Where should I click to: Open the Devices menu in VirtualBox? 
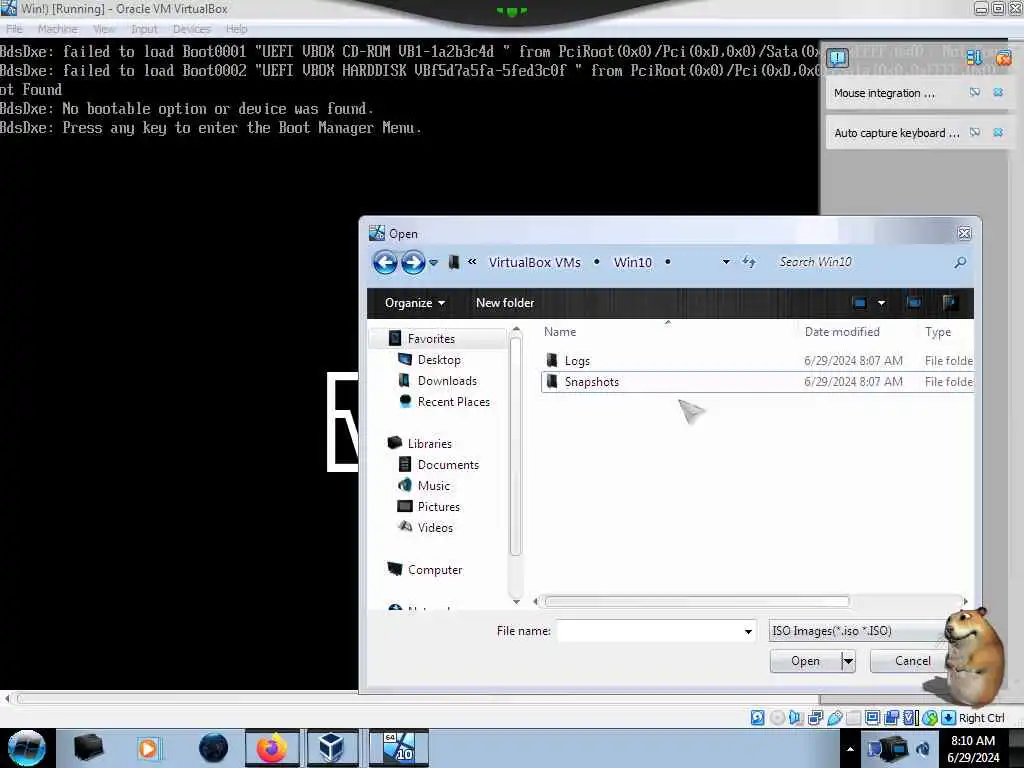(191, 29)
